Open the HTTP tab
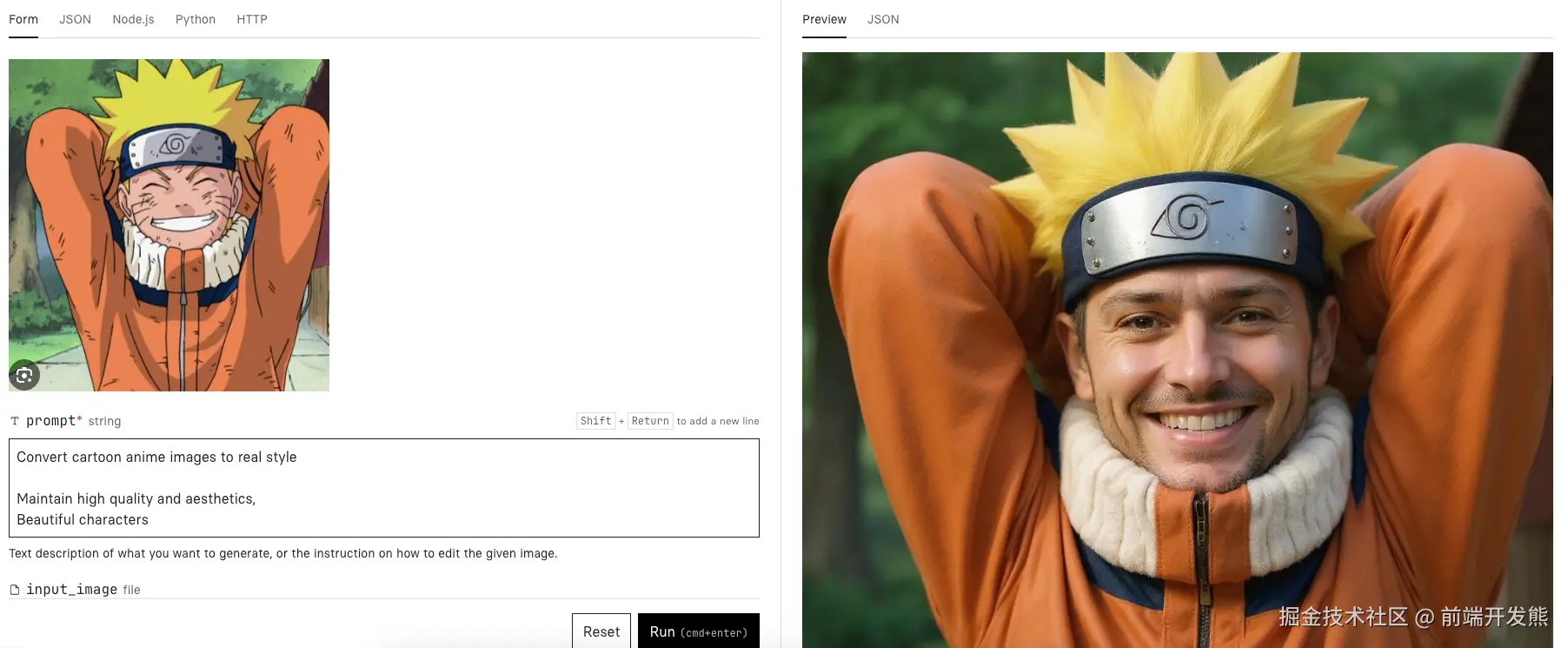Screen dimensions: 1568x648 252,19
